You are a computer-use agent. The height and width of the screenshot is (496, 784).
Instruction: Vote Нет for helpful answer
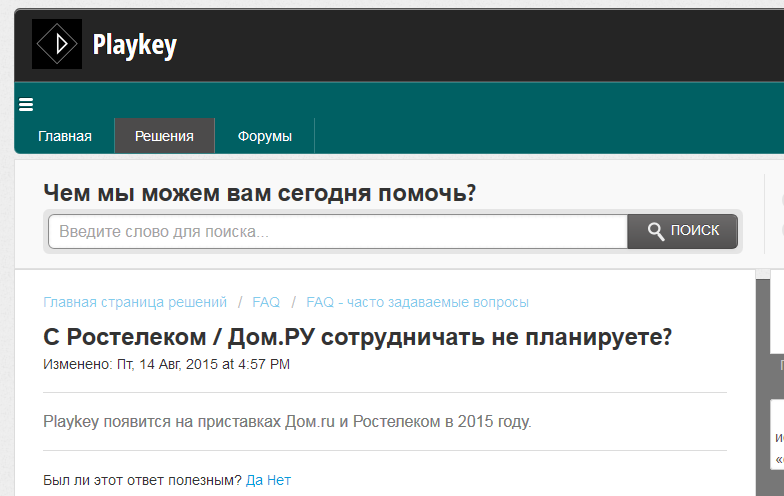279,480
